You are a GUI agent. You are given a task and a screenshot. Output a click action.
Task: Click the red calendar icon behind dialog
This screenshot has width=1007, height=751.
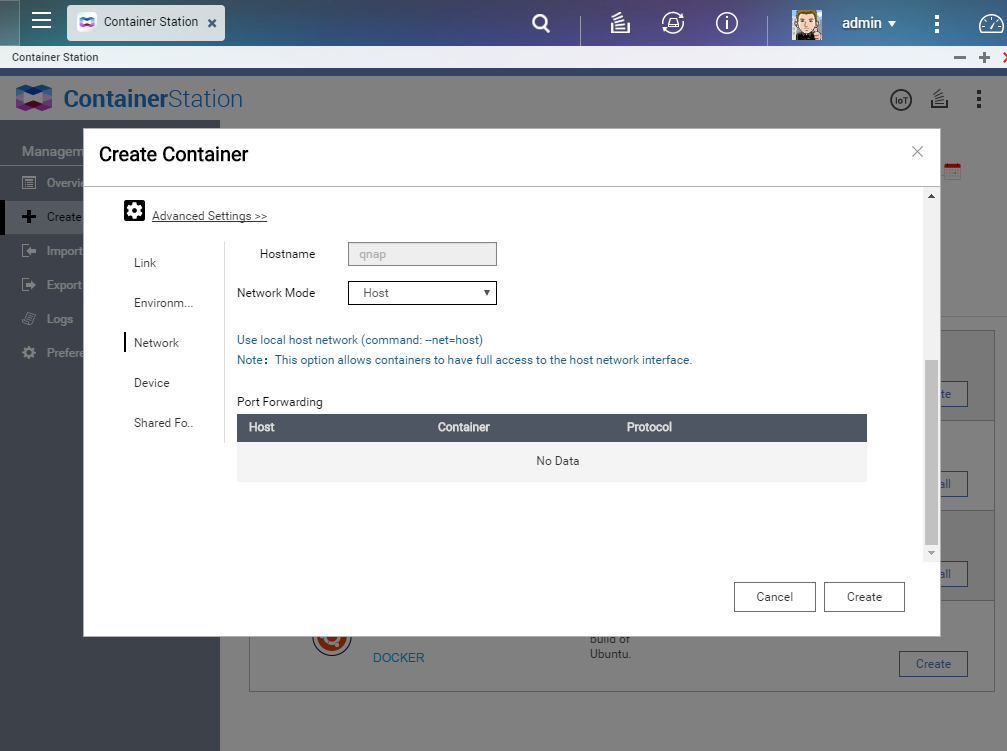click(952, 172)
